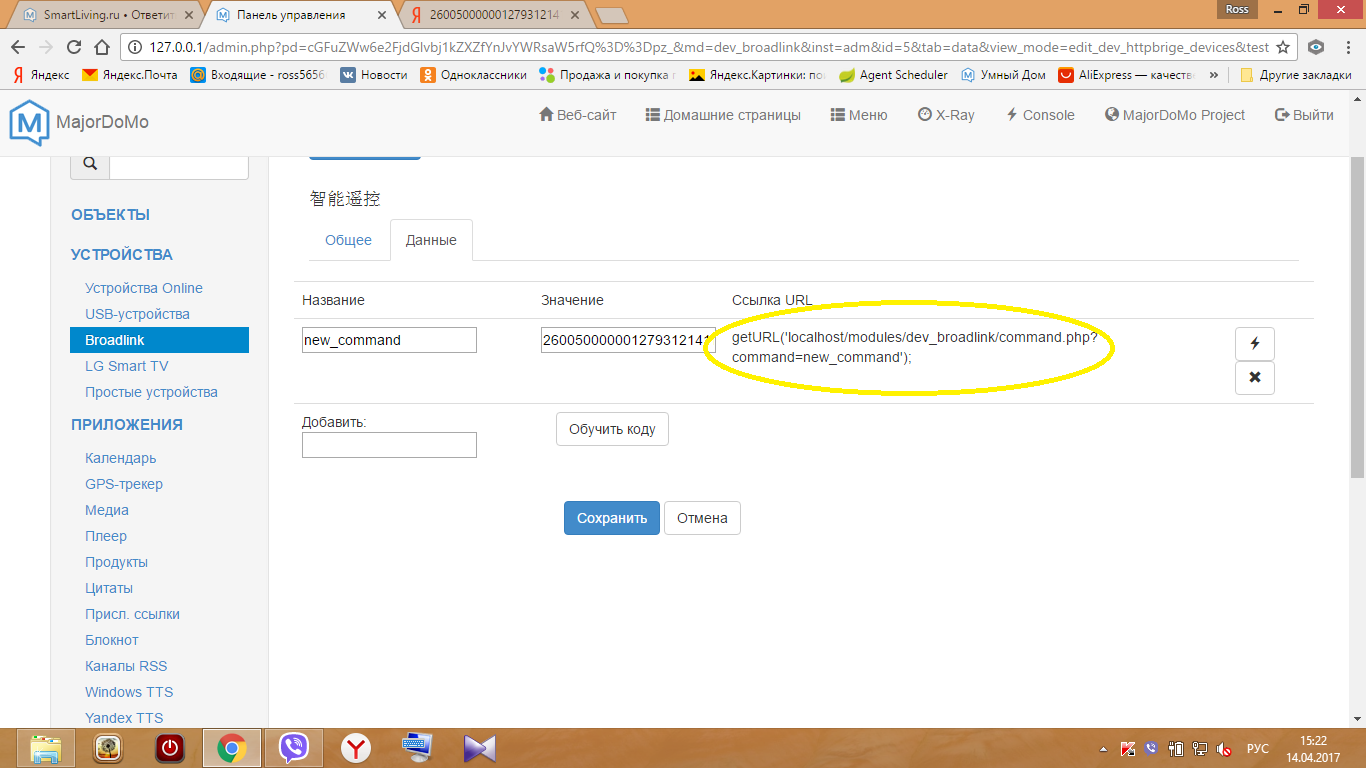Expand hidden system tray icons arrow
This screenshot has width=1366, height=768.
pos(1104,749)
